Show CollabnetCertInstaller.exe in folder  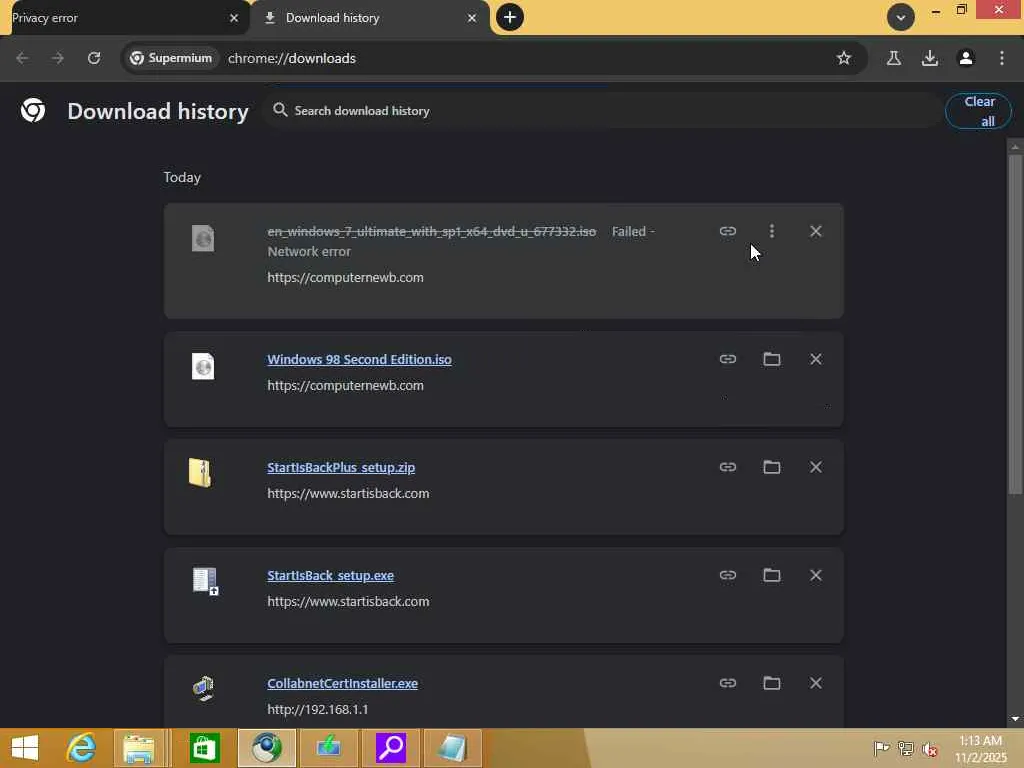[771, 683]
